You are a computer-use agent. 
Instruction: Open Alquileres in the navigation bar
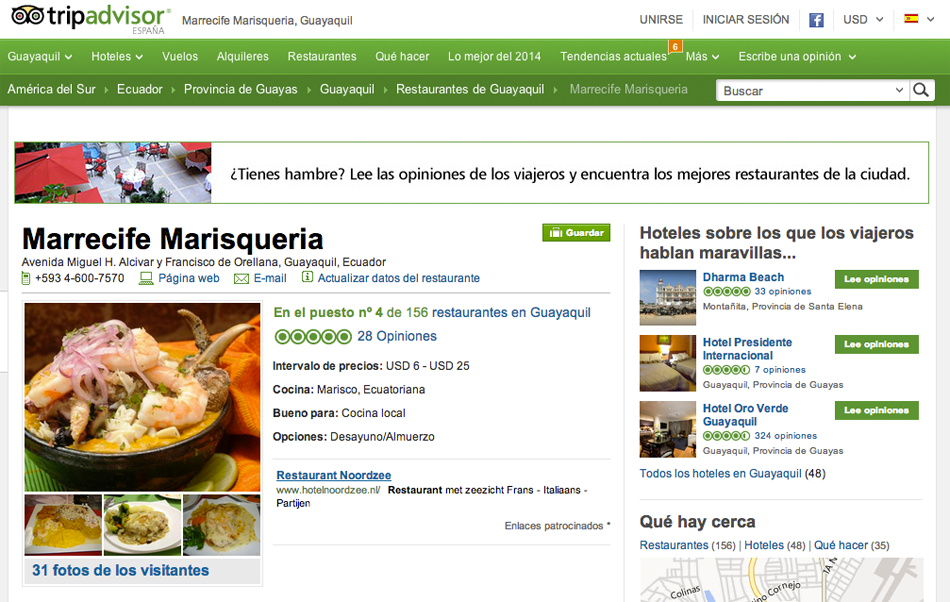[x=242, y=56]
